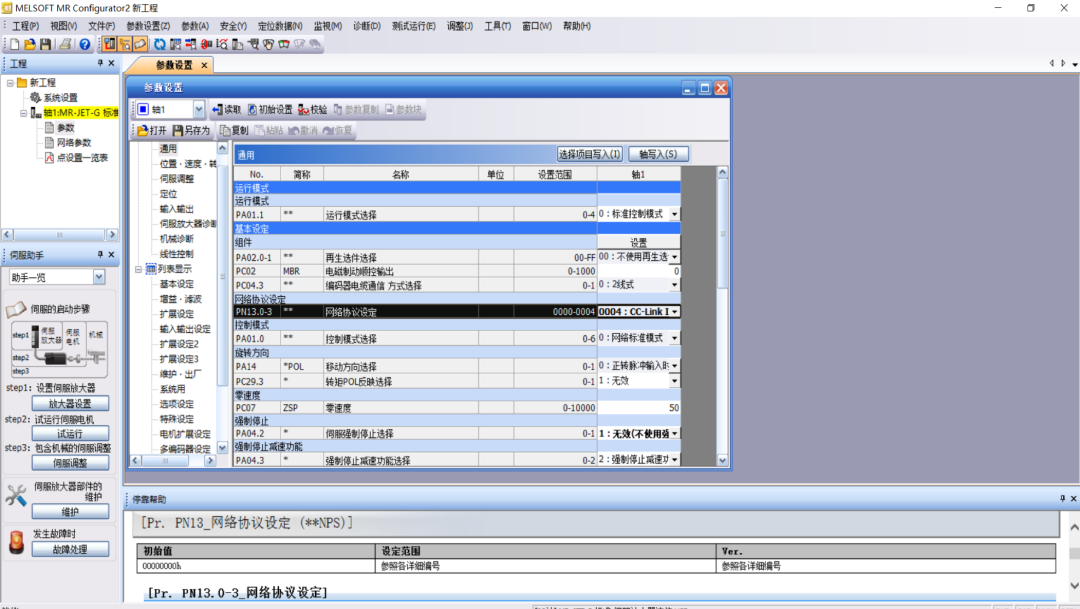Switch to the 参数设置 document tab

(x=174, y=65)
